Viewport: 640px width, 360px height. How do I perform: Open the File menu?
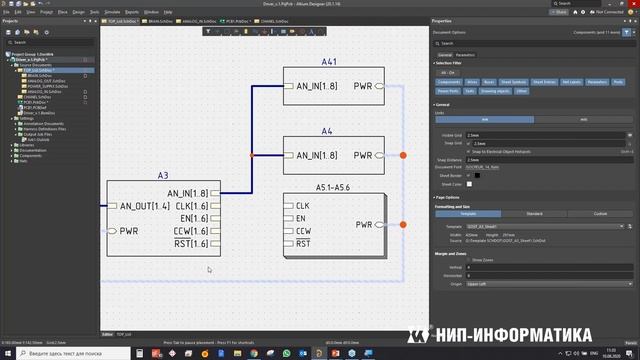[x=6, y=12]
